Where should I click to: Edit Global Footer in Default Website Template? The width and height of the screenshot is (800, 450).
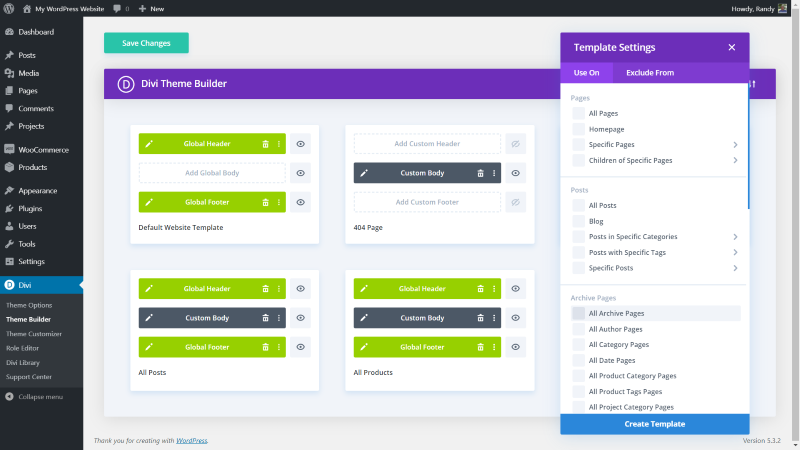pos(149,203)
